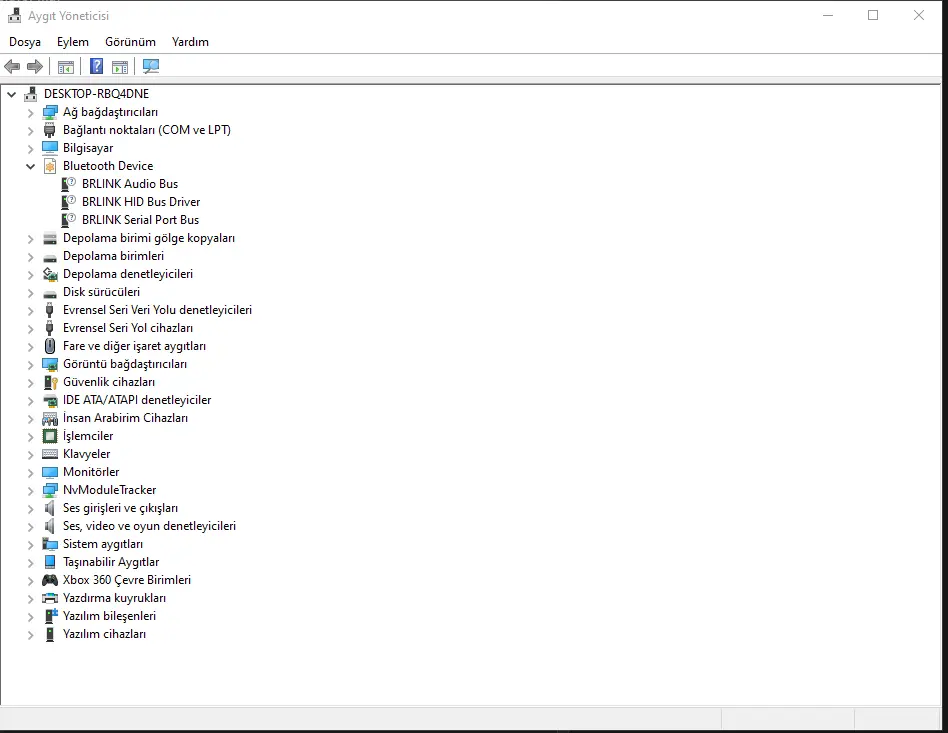The width and height of the screenshot is (948, 733).
Task: Select the Bilgisayar label
Action: [x=88, y=148]
